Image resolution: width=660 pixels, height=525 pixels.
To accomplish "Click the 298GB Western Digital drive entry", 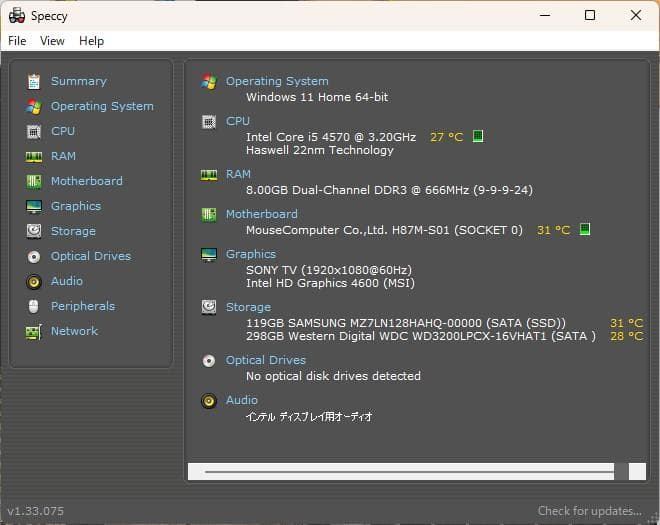I will 421,336.
